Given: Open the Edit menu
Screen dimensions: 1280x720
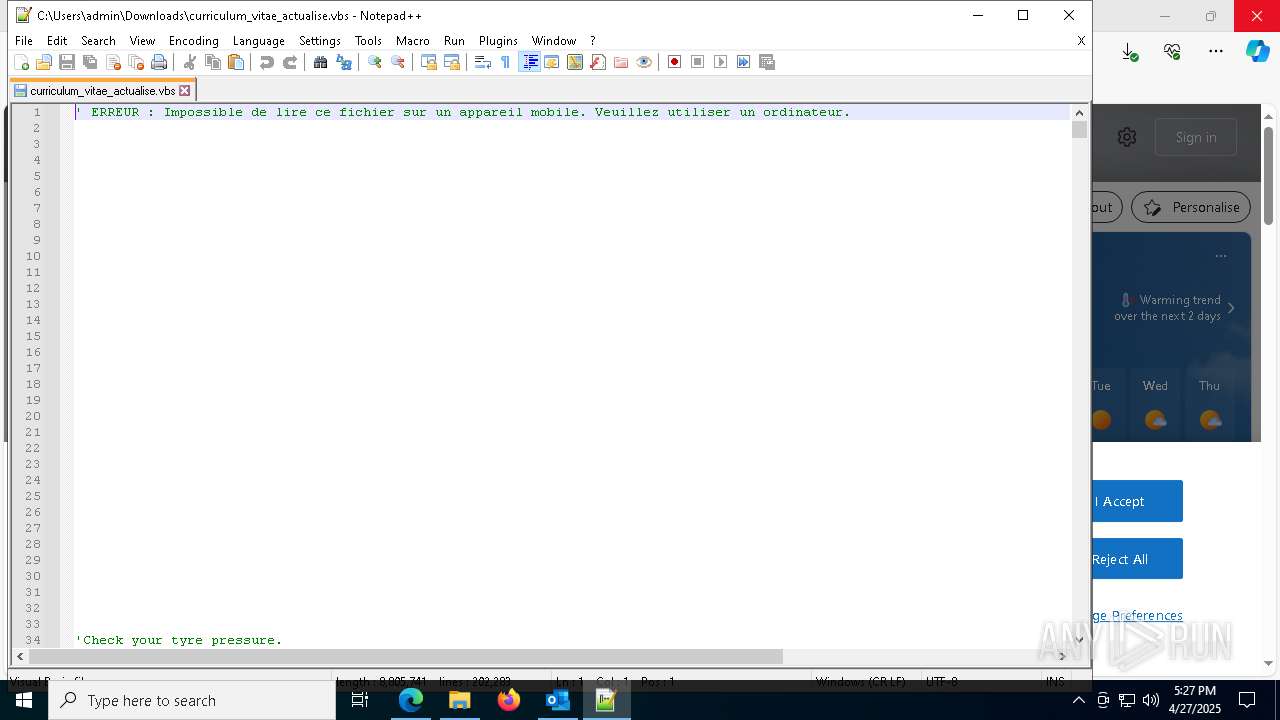Looking at the screenshot, I should (57, 41).
